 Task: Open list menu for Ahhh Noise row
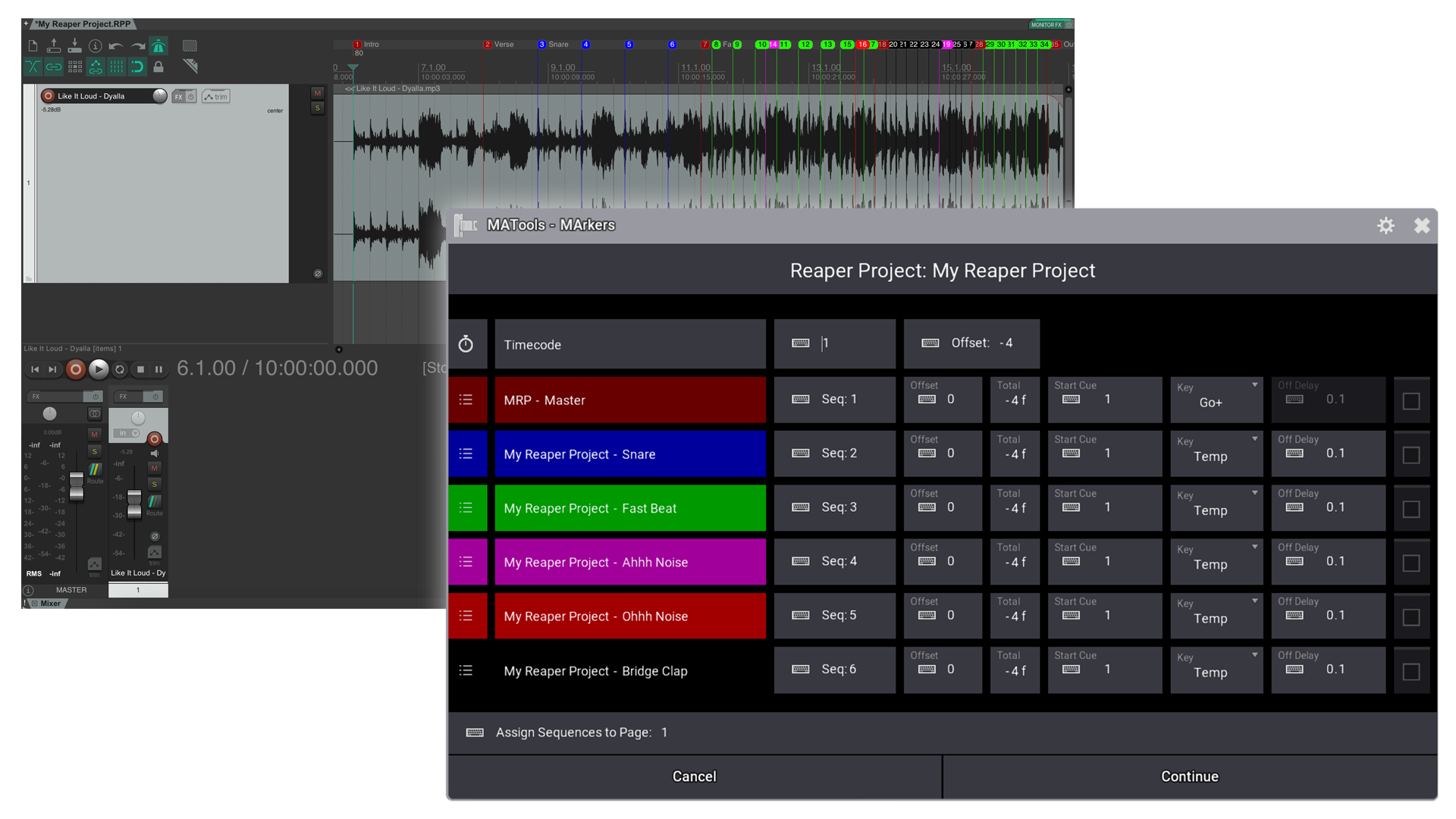point(466,562)
